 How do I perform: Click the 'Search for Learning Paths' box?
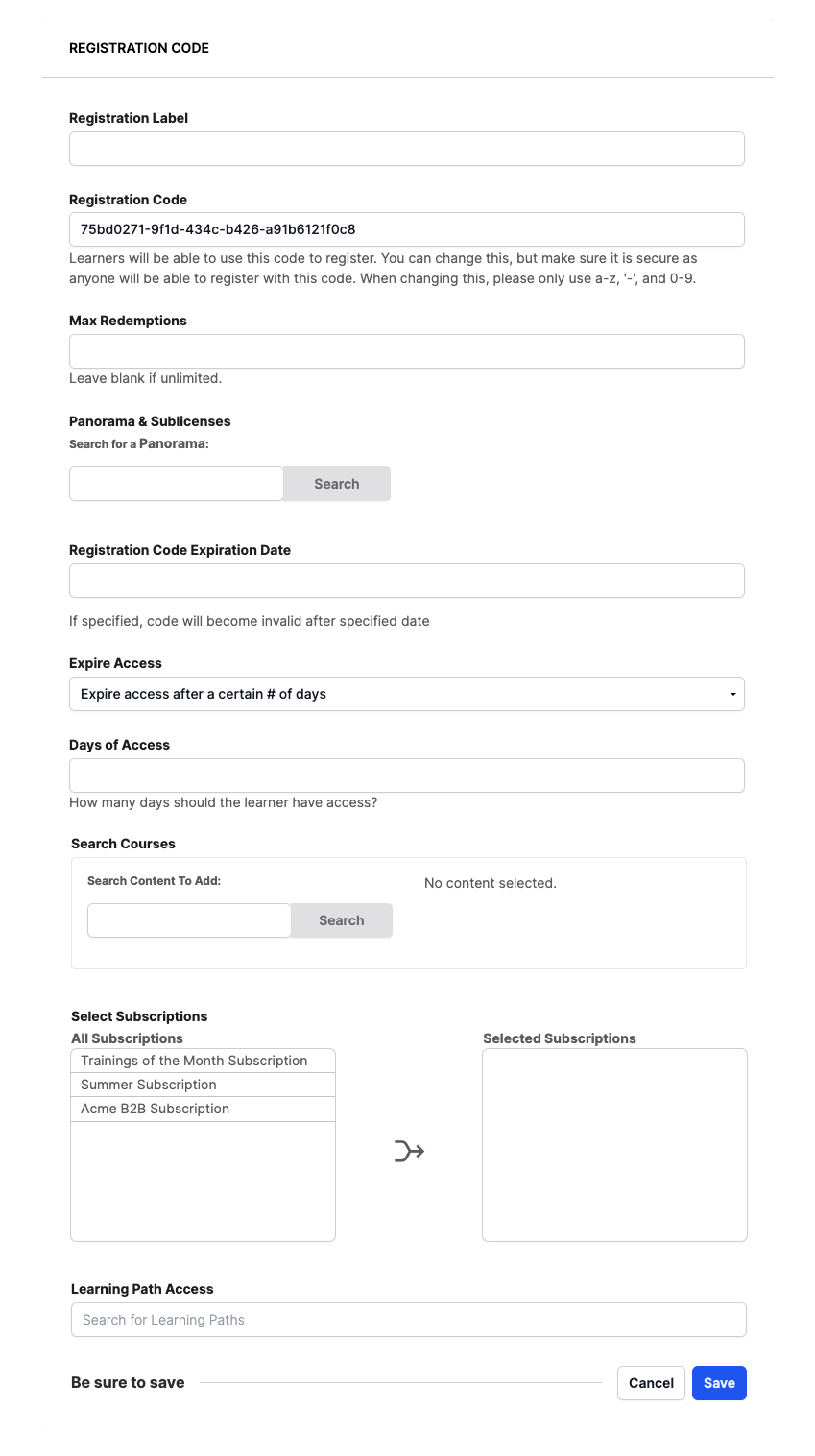(x=406, y=1319)
